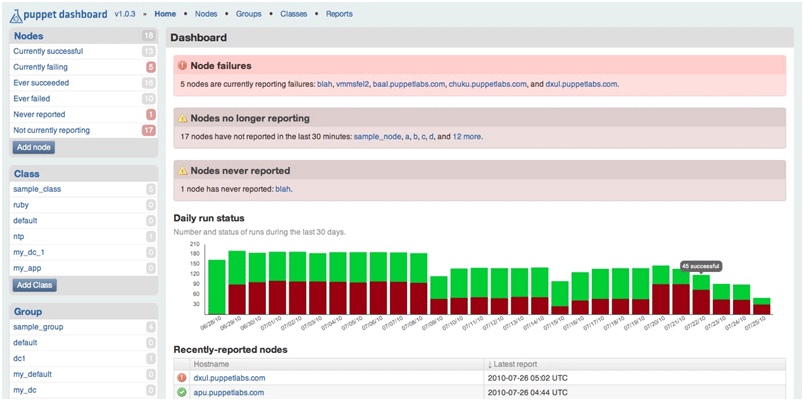
Task: Click the 06/28/10 green bar in chart
Action: click(x=217, y=287)
